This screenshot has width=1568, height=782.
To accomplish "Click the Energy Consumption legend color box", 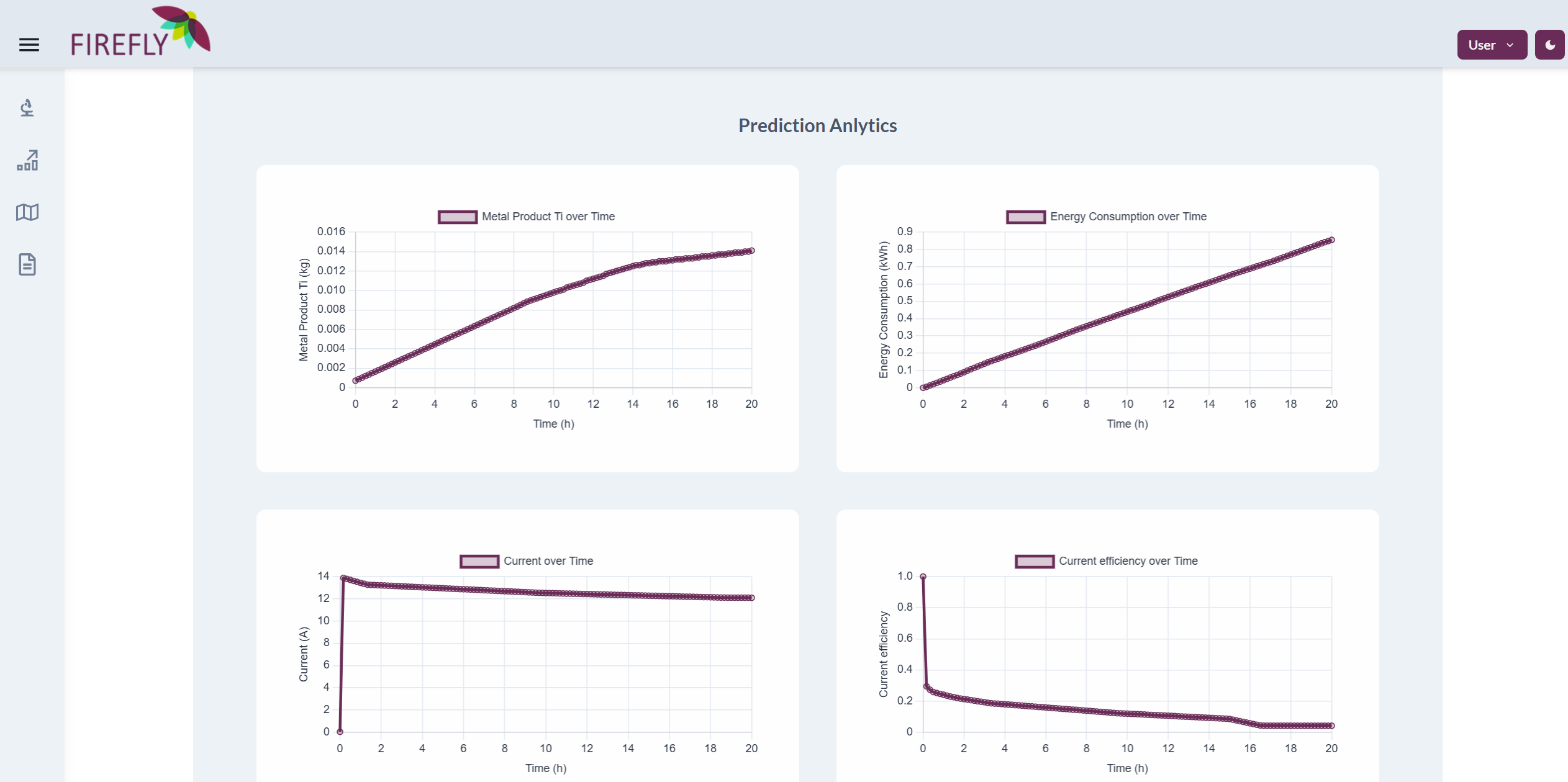I will tap(1026, 217).
